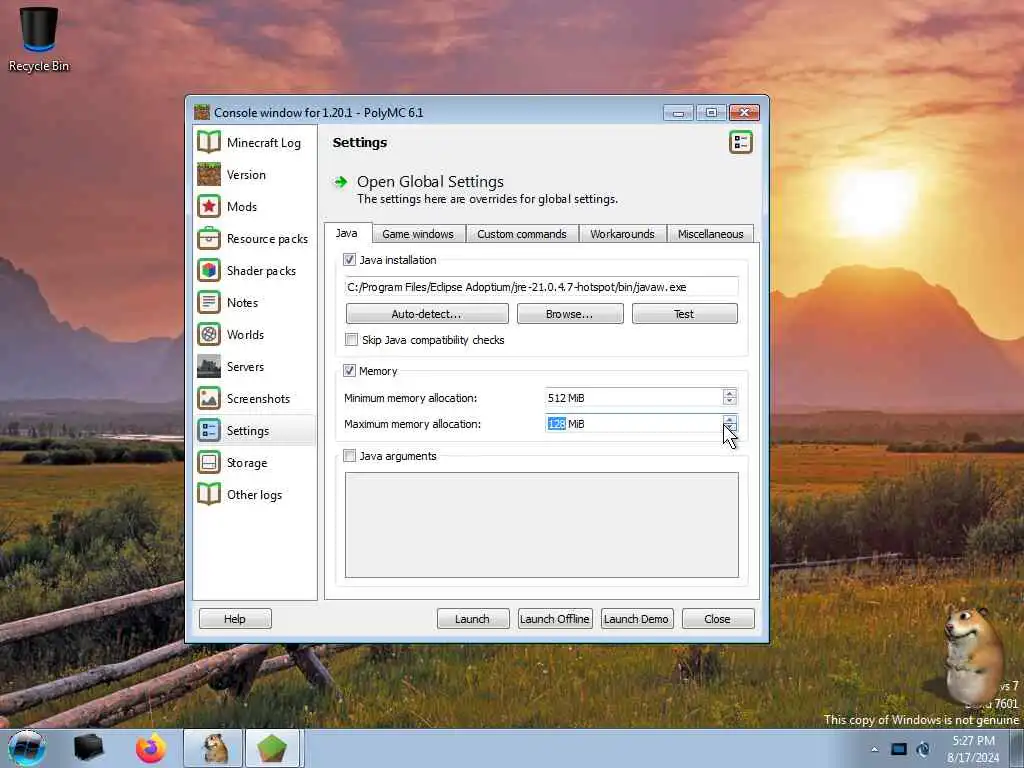The width and height of the screenshot is (1024, 768).
Task: Select the Worlds label in sidebar
Action: (x=246, y=334)
